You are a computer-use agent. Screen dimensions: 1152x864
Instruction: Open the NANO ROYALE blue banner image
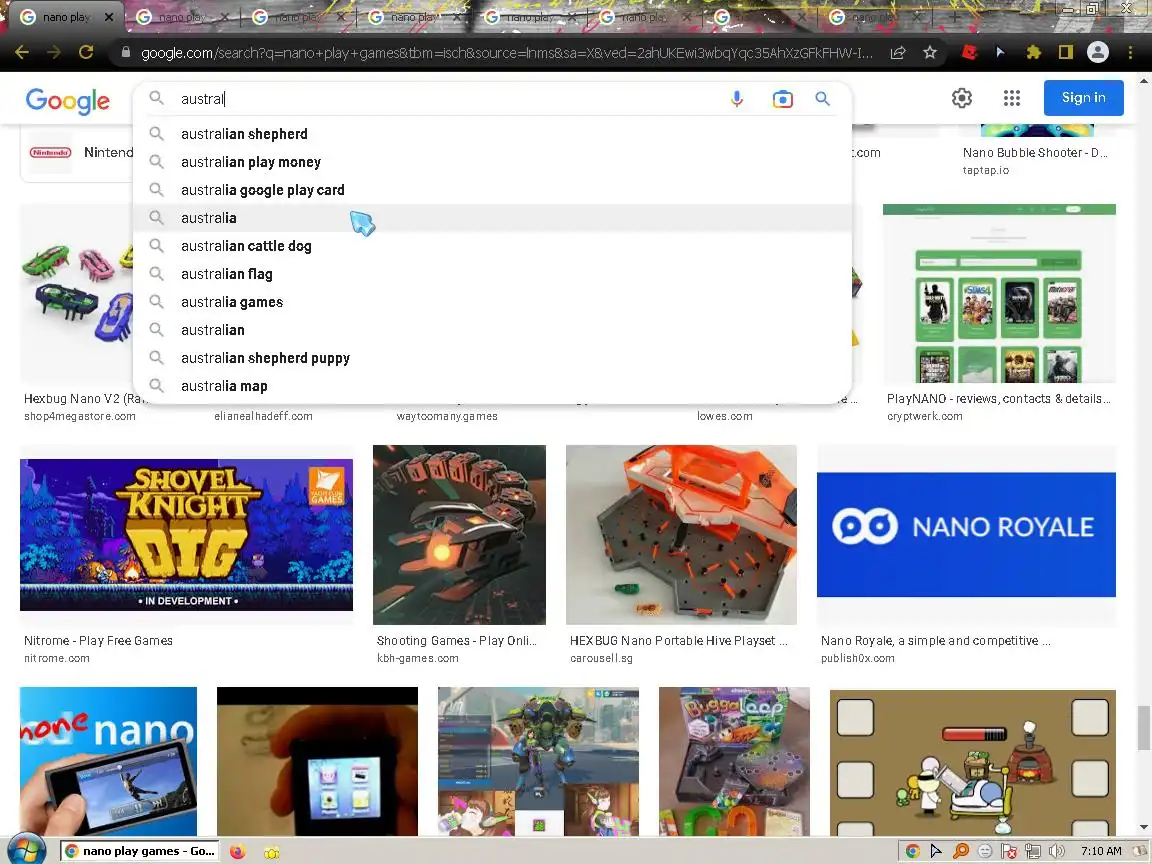click(966, 535)
